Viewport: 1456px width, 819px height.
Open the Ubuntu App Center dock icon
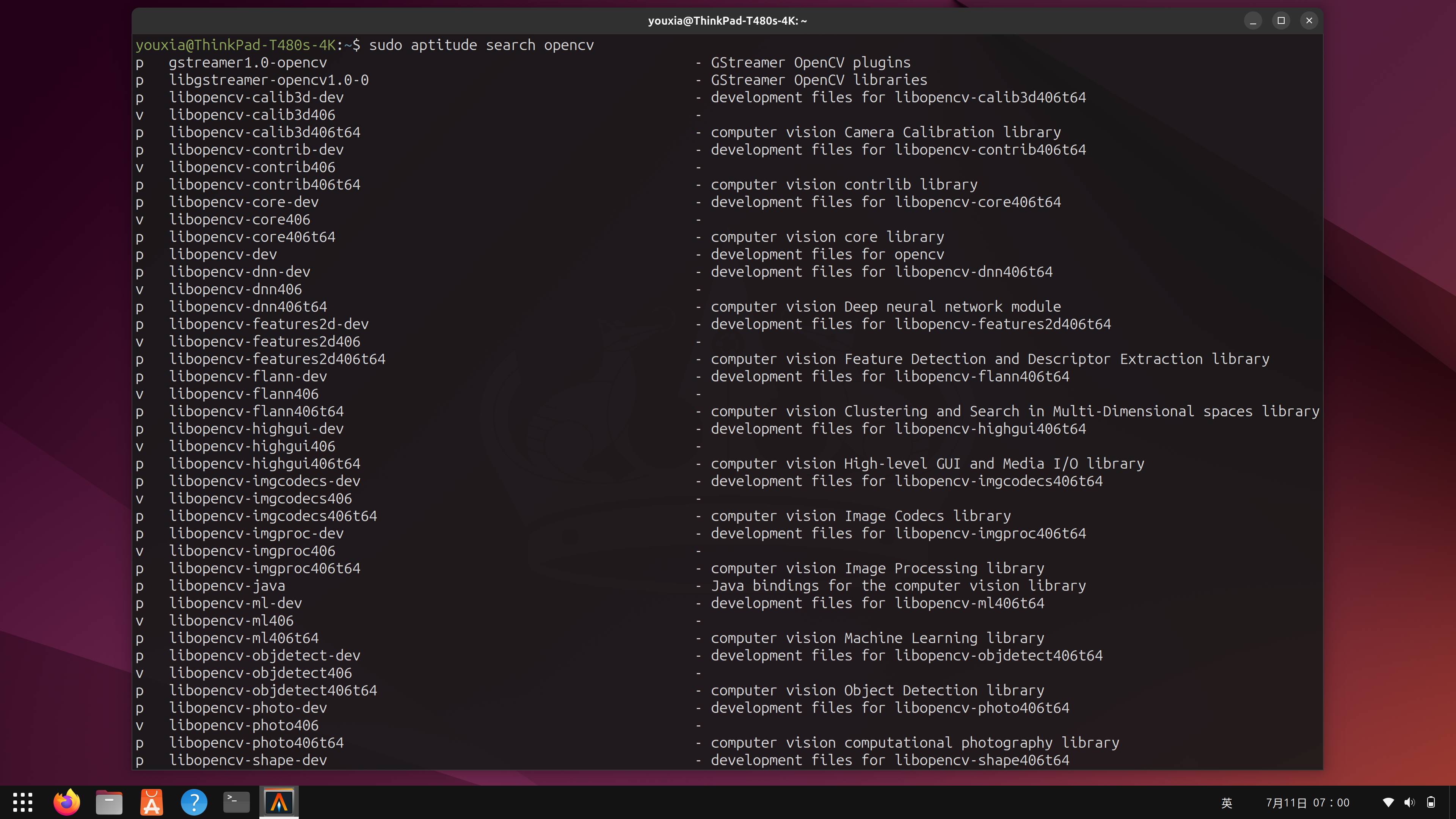tap(152, 802)
